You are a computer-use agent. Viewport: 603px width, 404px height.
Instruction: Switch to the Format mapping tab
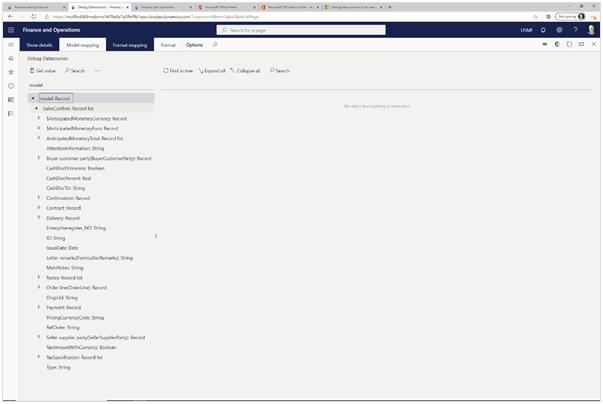130,45
